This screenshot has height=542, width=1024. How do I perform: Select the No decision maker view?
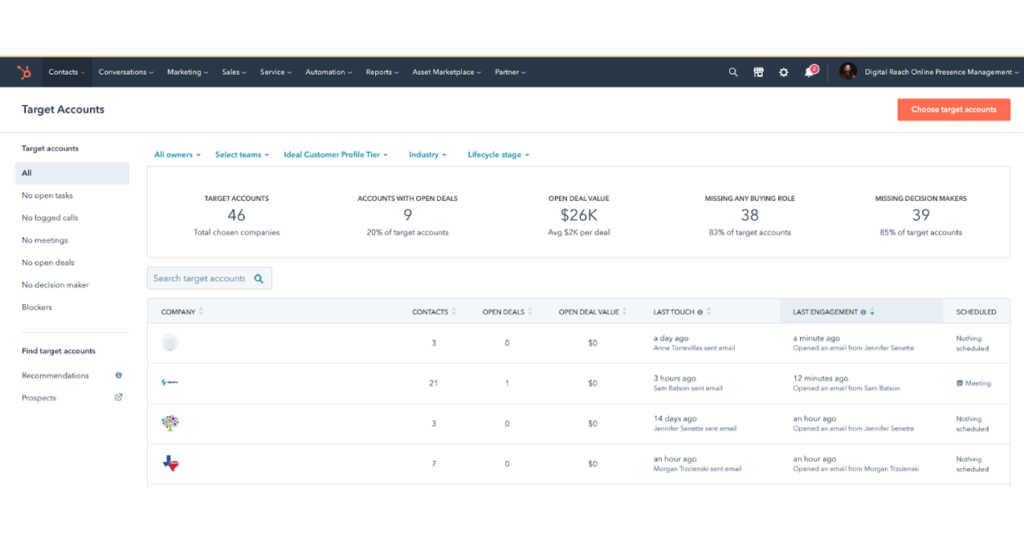point(55,285)
